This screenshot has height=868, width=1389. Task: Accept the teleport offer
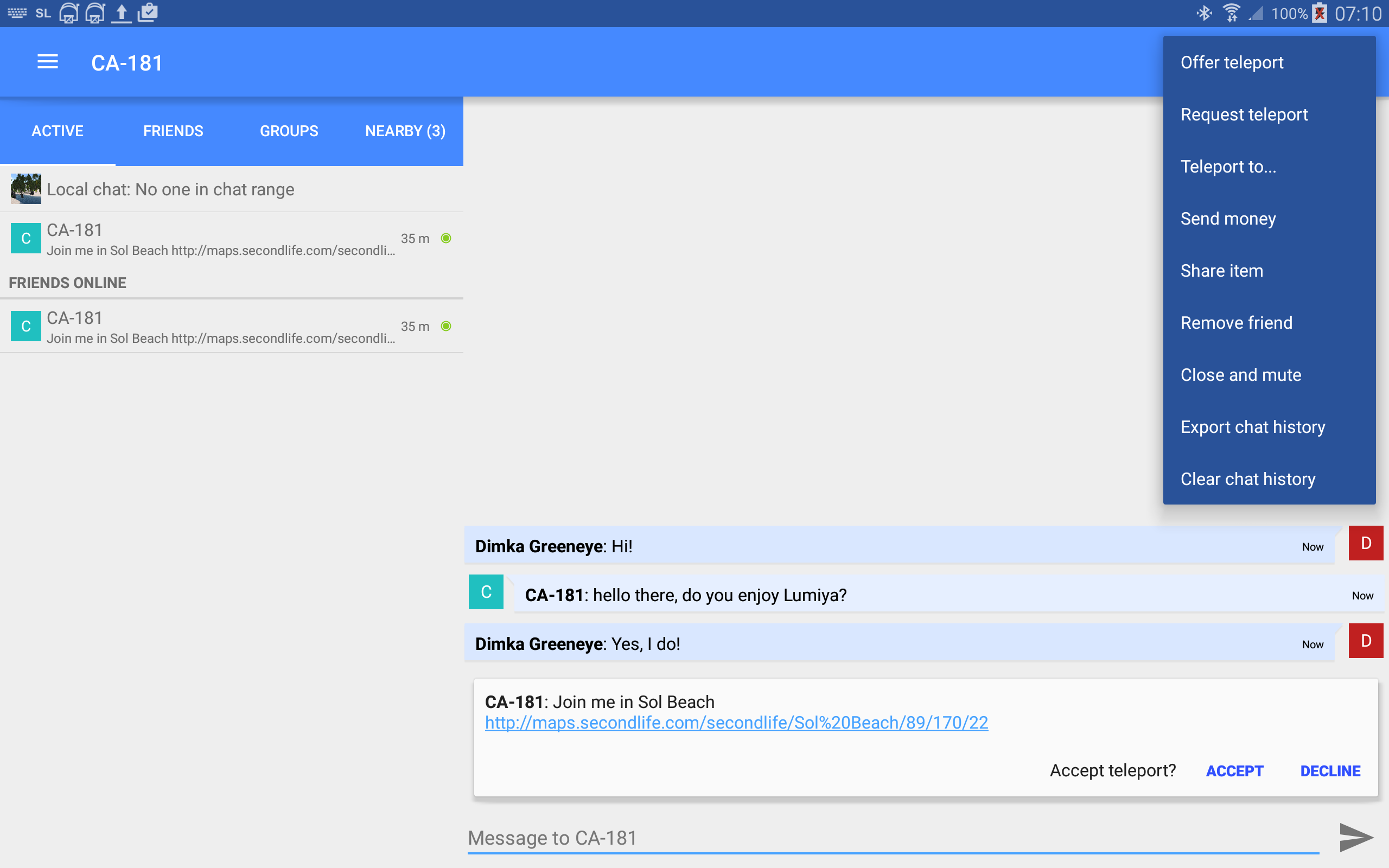tap(1234, 771)
